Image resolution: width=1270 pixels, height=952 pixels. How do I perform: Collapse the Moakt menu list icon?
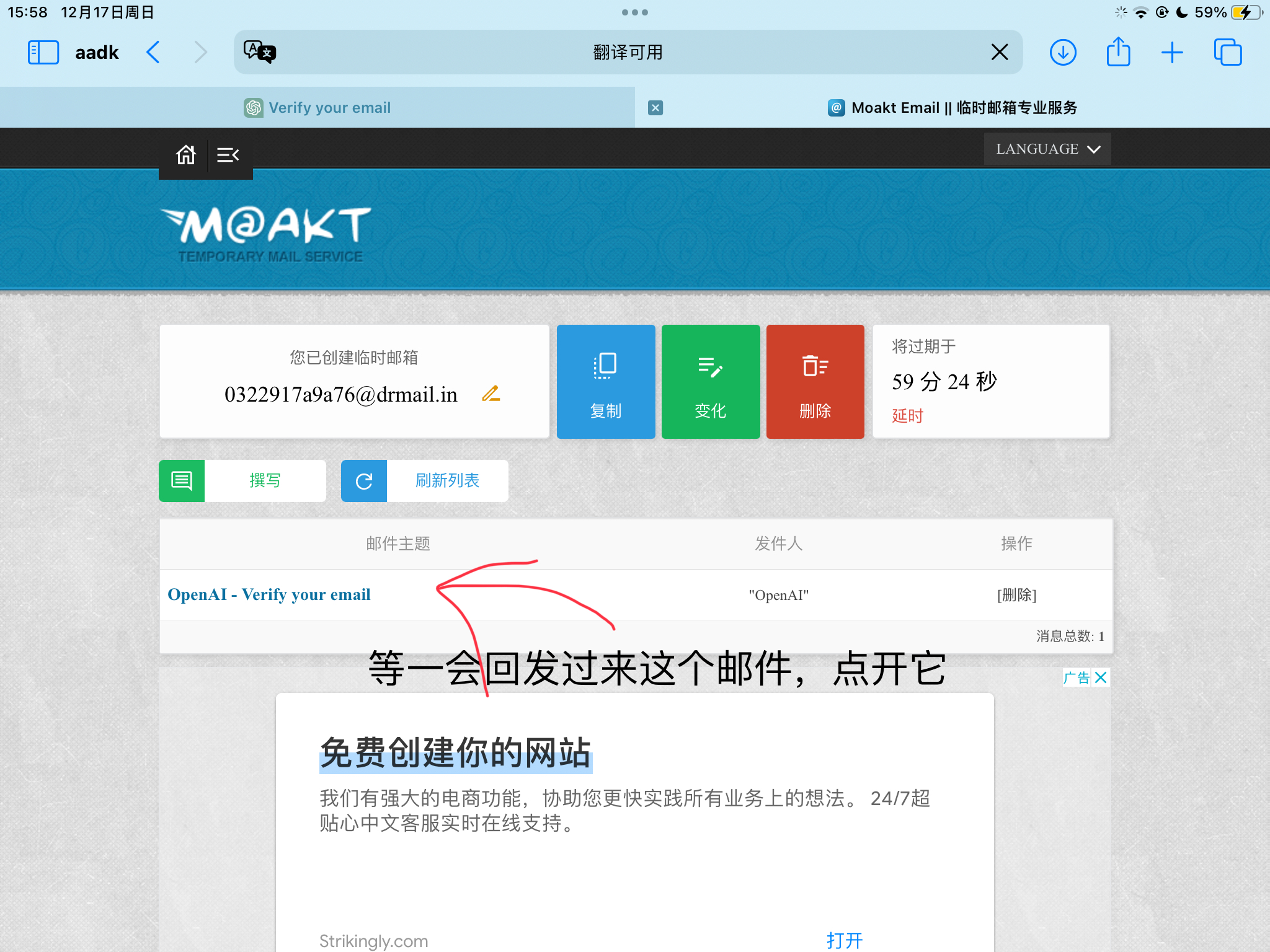pyautogui.click(x=228, y=154)
